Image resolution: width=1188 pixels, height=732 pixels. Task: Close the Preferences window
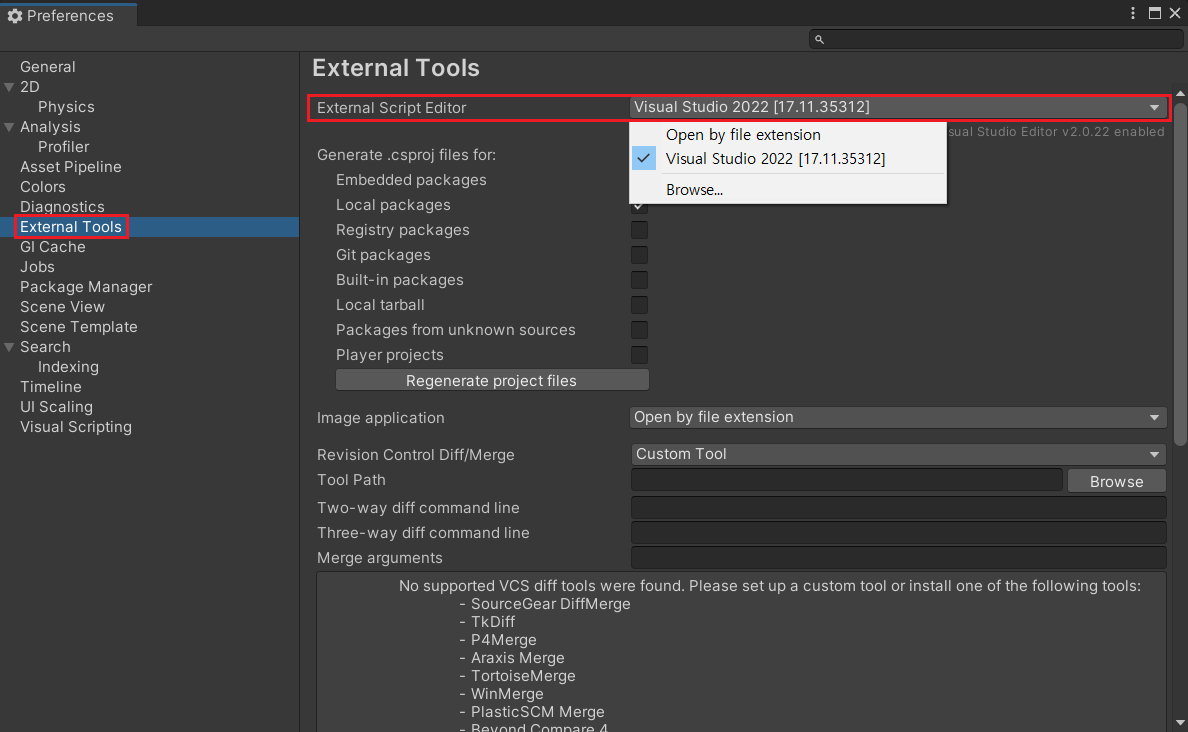point(1175,13)
